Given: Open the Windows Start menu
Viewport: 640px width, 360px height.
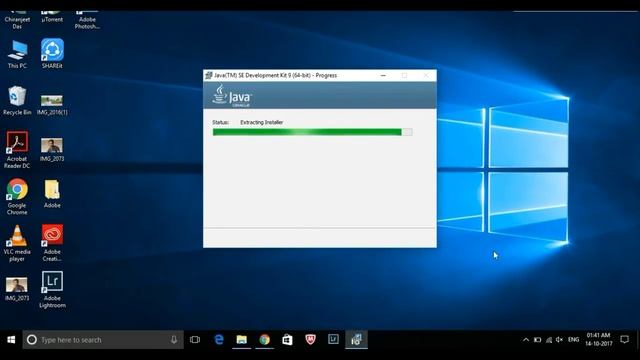Looking at the screenshot, I should coord(11,340).
